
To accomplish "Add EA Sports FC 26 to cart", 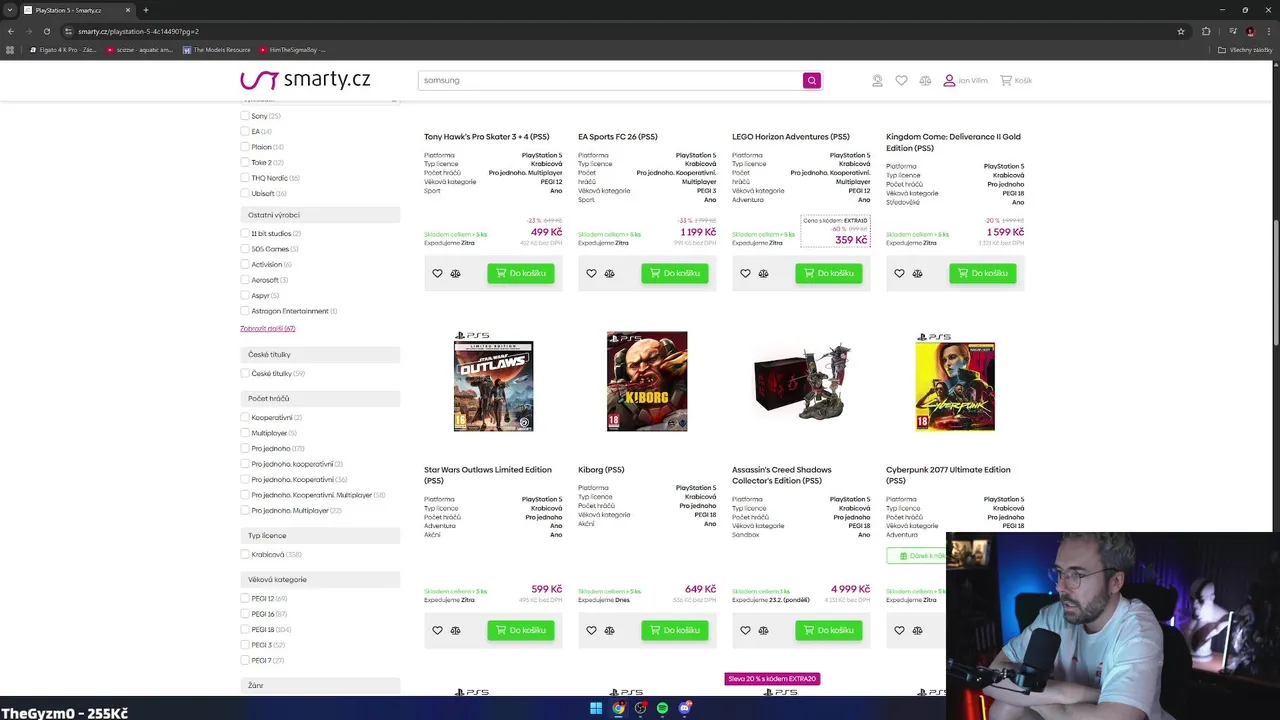I will point(675,273).
